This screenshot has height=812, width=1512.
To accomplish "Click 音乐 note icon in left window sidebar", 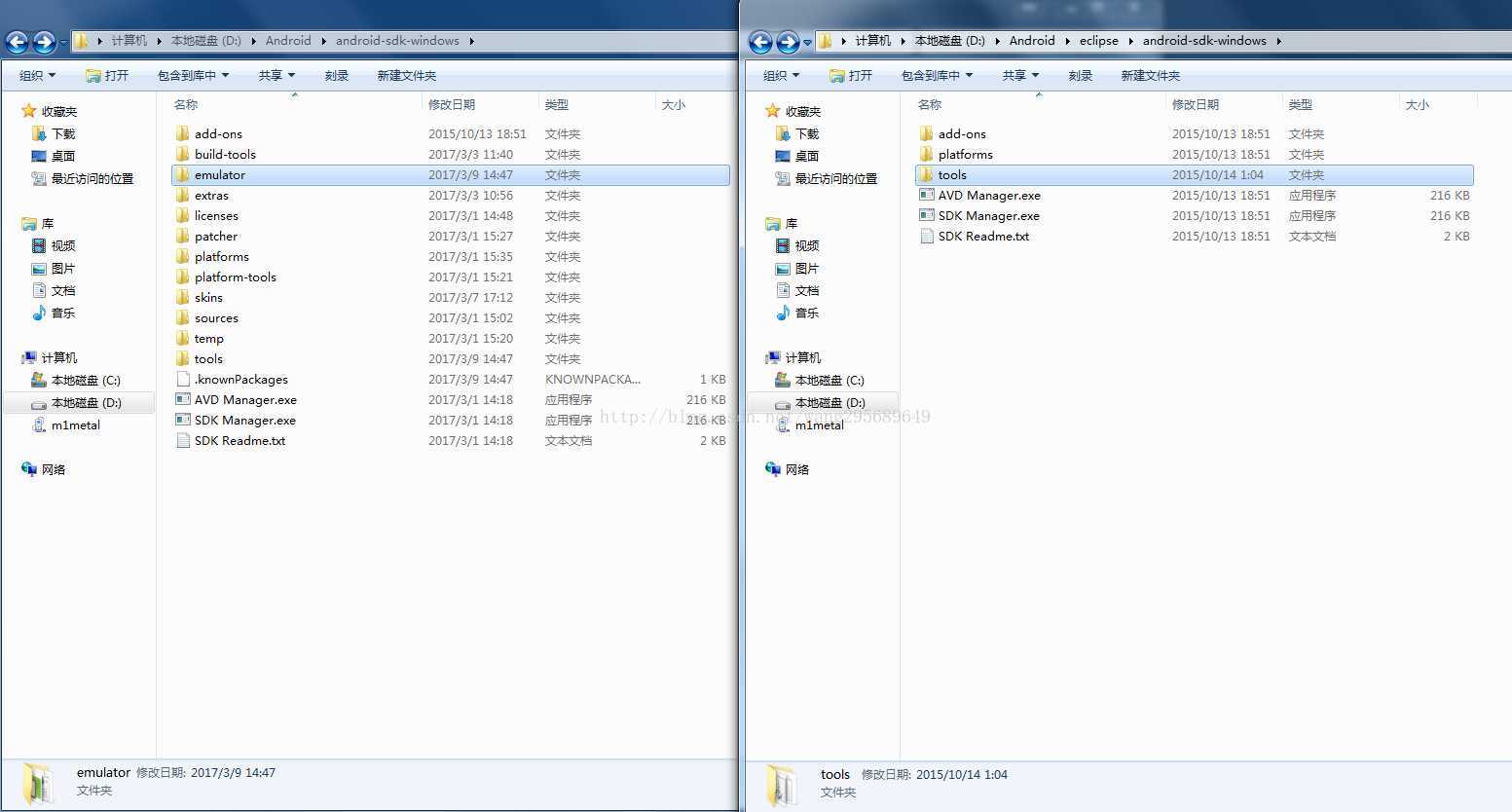I will [39, 314].
